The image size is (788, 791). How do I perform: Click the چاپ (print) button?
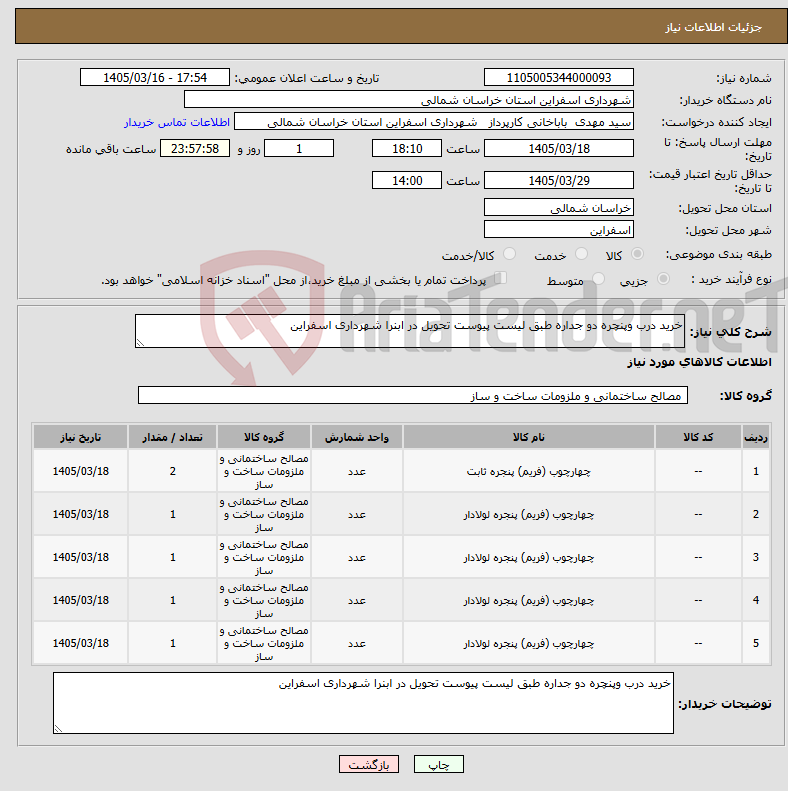coord(438,764)
